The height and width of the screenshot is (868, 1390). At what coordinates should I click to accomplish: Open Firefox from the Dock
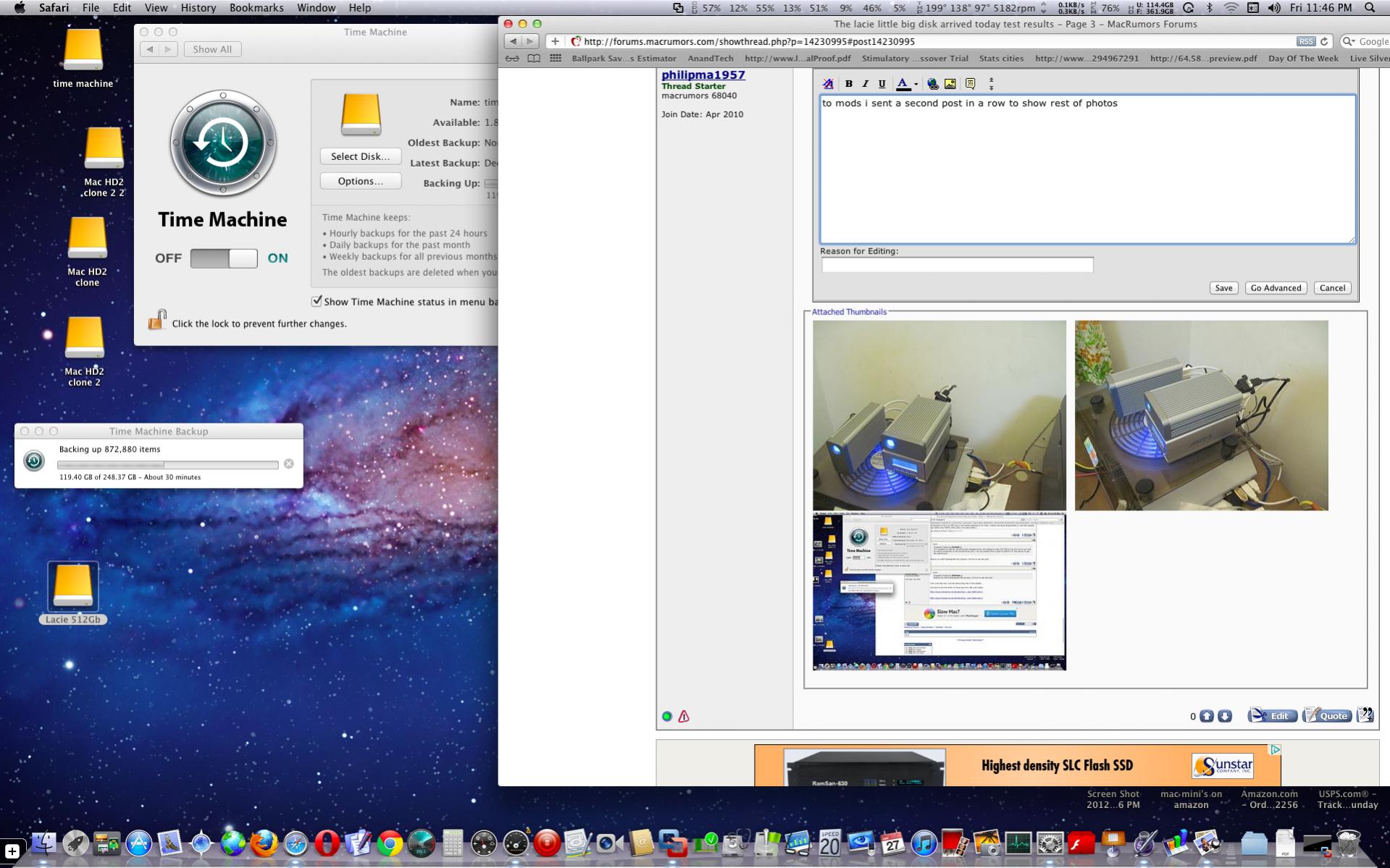264,843
